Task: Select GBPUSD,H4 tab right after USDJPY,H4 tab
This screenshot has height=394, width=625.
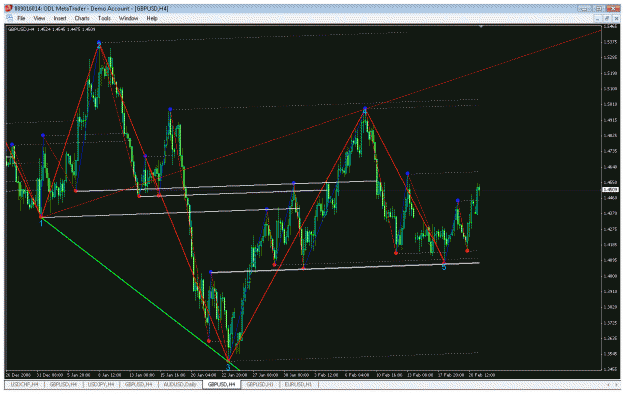Action: point(138,384)
